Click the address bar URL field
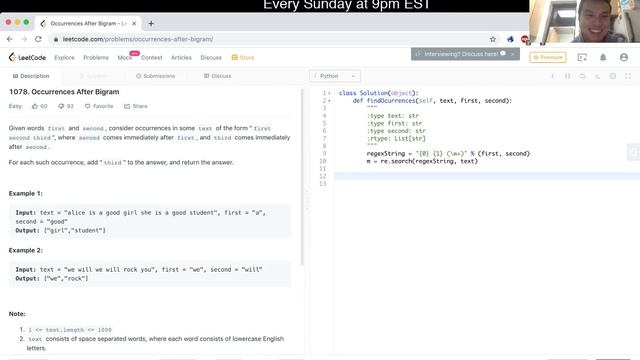 tap(269, 39)
